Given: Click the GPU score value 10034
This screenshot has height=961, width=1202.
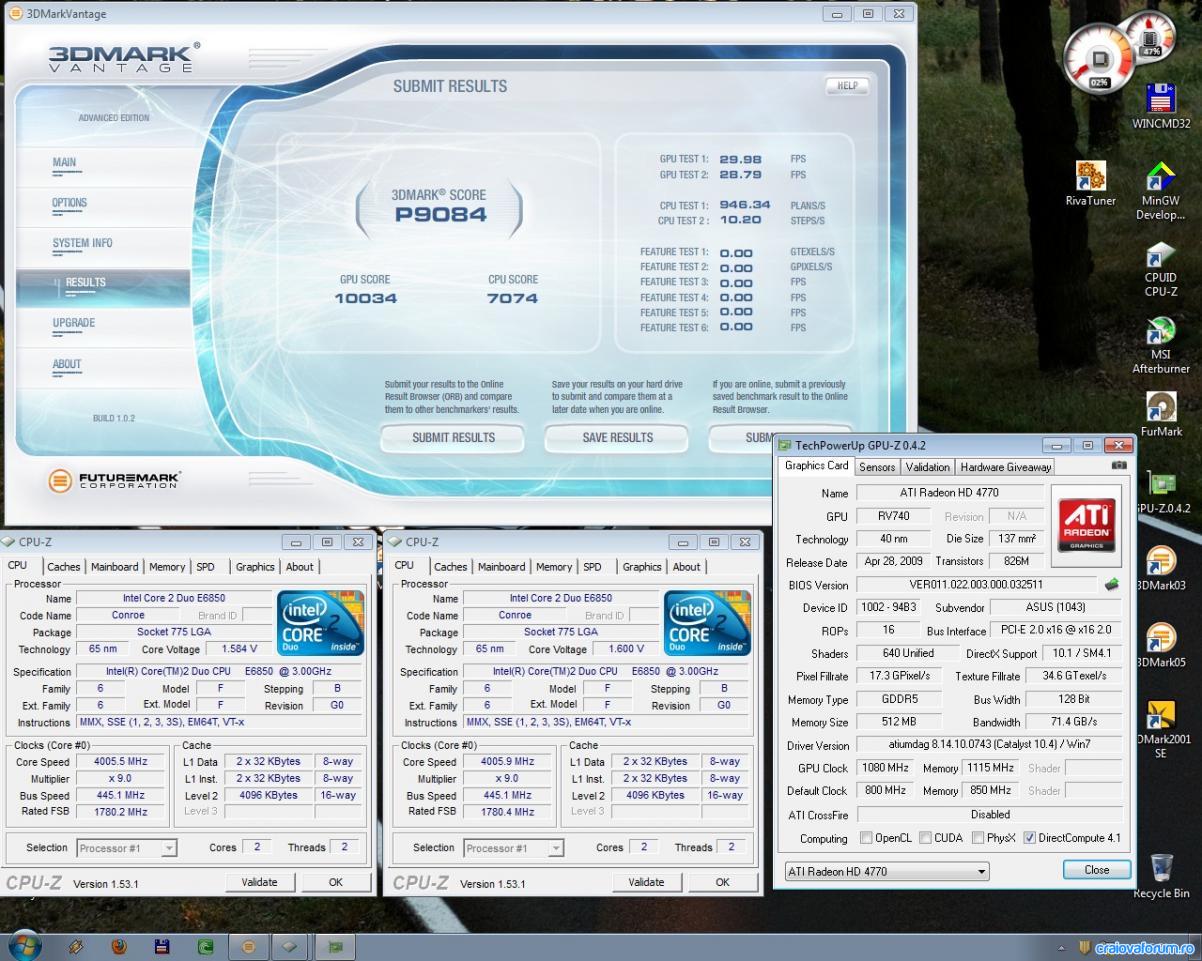Looking at the screenshot, I should pos(365,298).
